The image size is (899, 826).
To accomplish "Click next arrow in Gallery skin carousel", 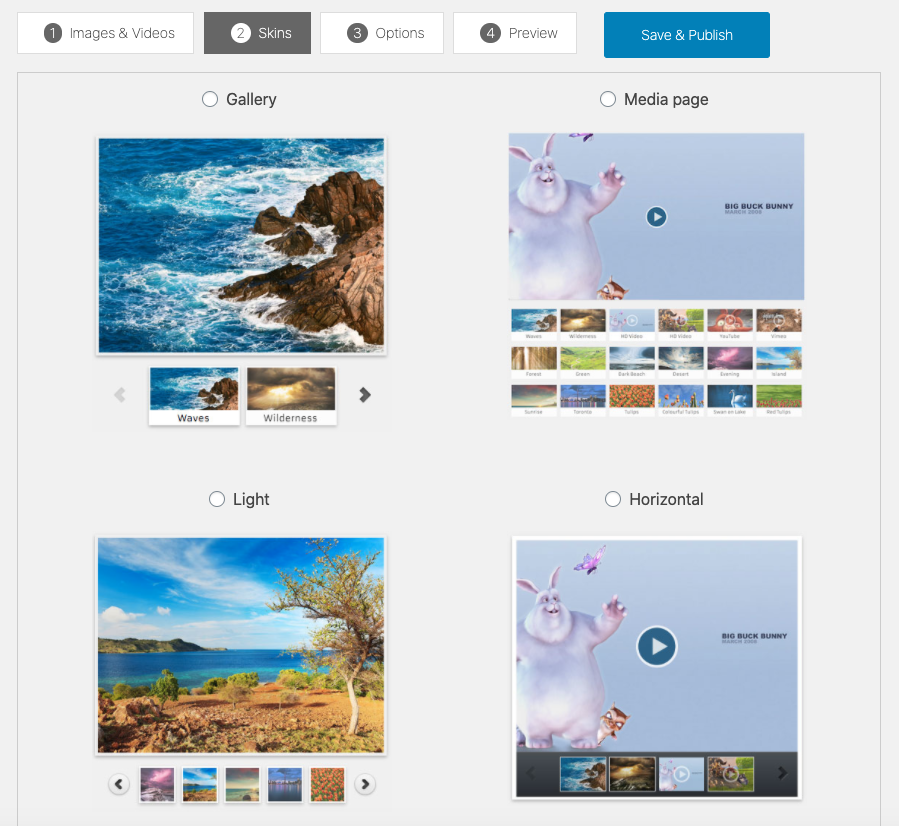I will 365,395.
